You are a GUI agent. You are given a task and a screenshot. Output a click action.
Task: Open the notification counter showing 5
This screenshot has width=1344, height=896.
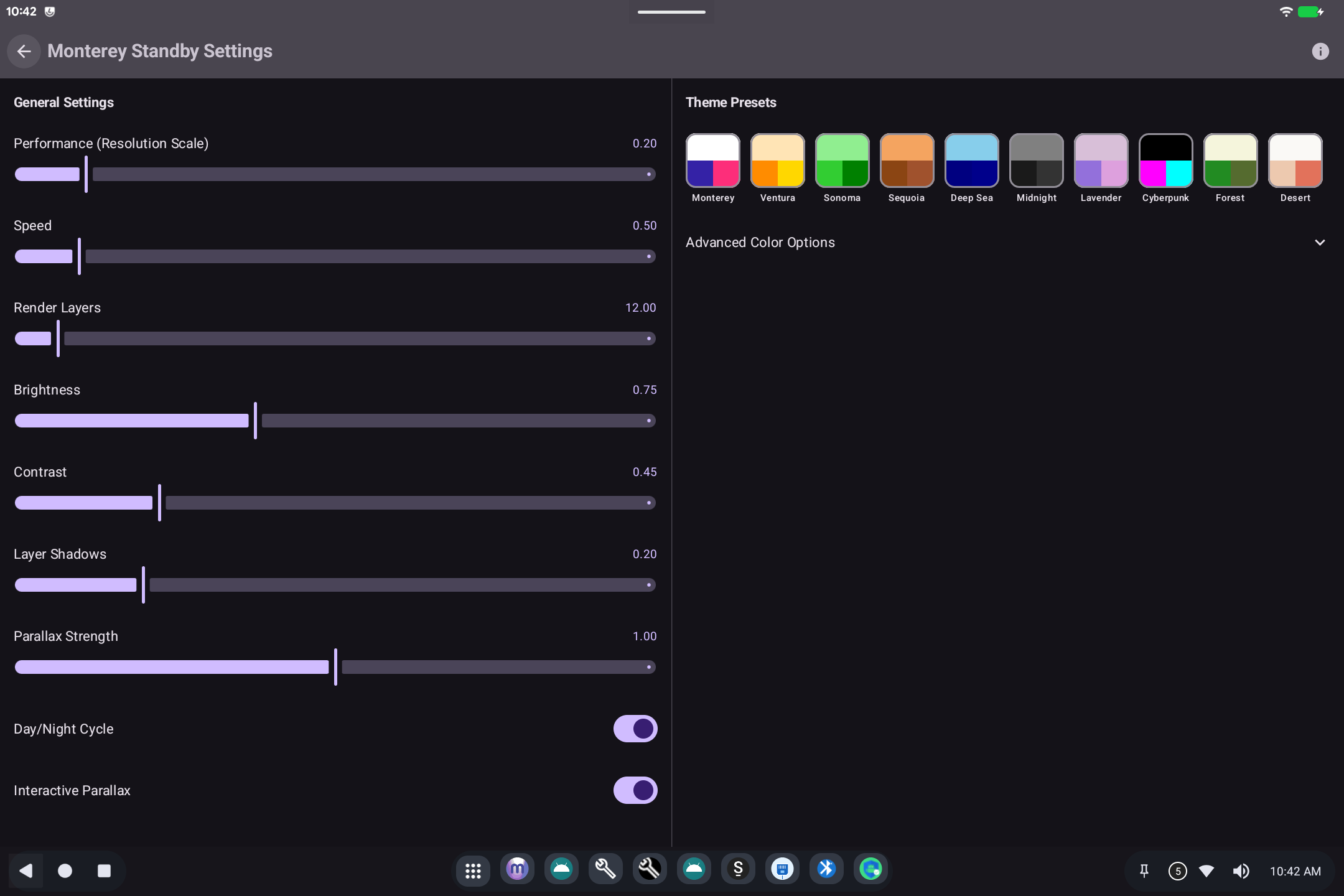point(1177,871)
